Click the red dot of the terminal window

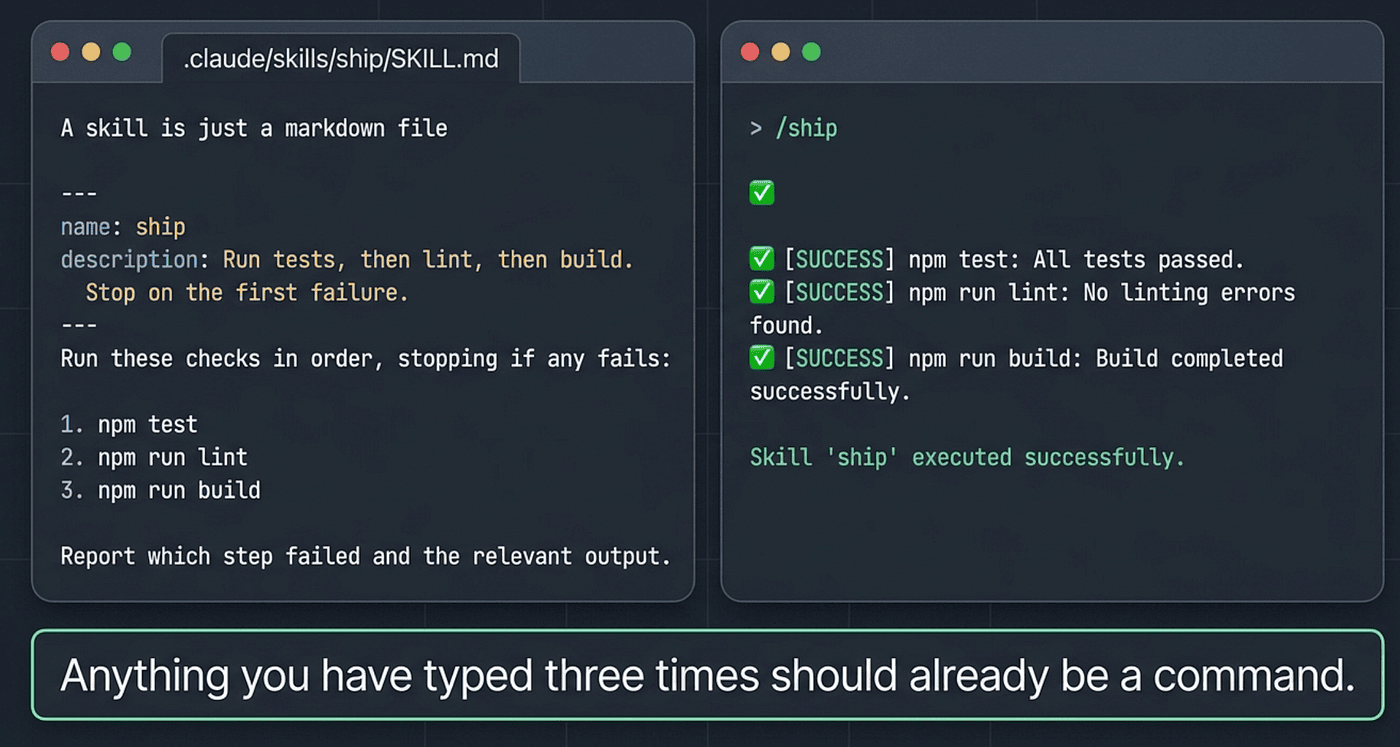[750, 52]
